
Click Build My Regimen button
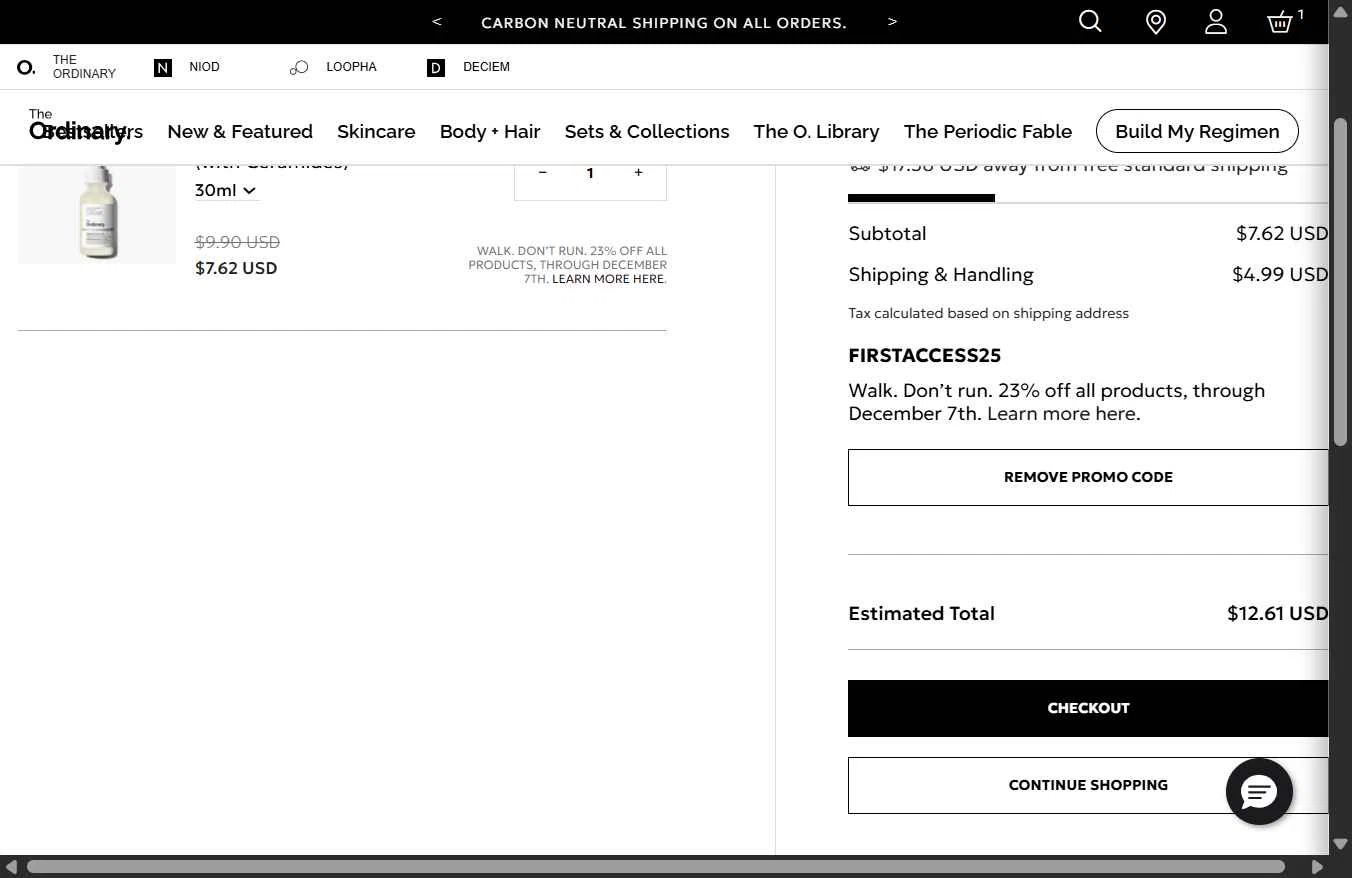(1197, 131)
